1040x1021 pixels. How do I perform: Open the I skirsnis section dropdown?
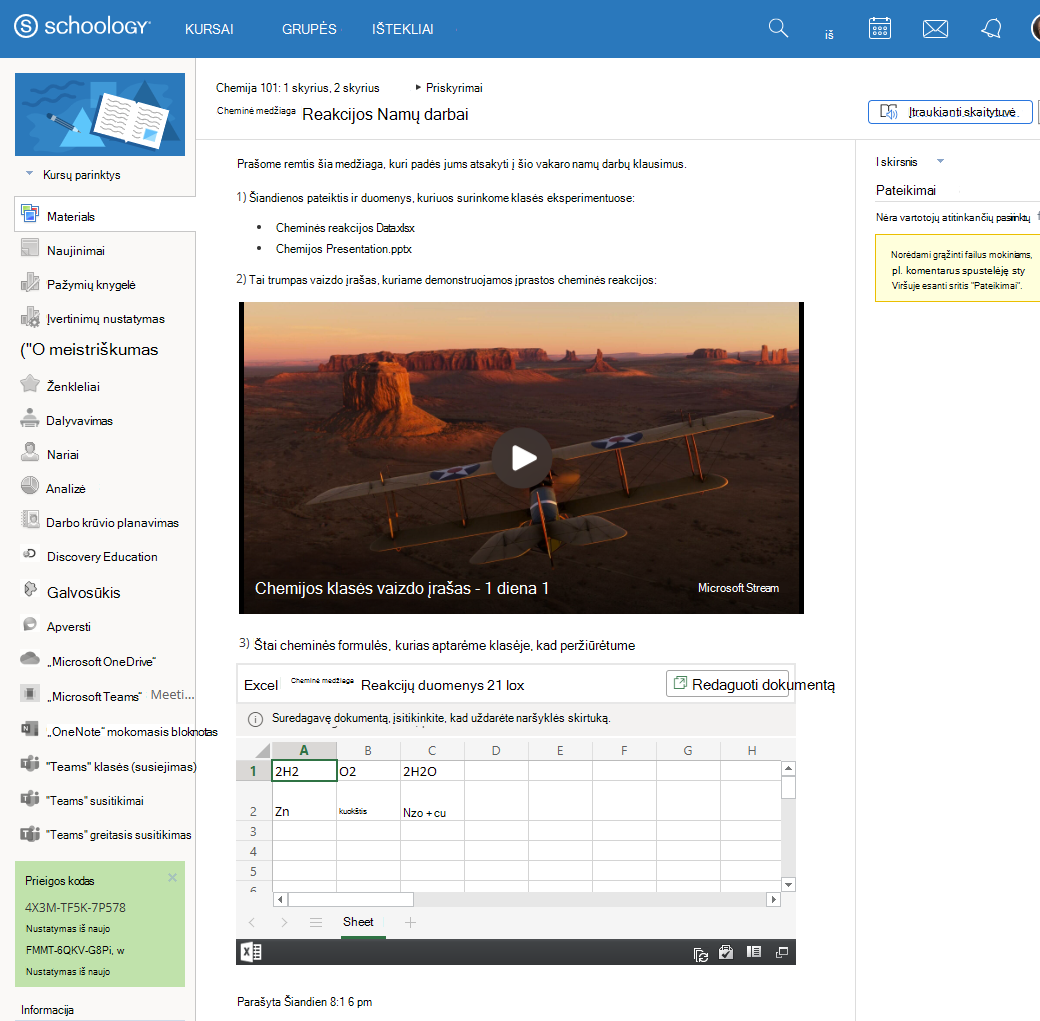pyautogui.click(x=940, y=161)
